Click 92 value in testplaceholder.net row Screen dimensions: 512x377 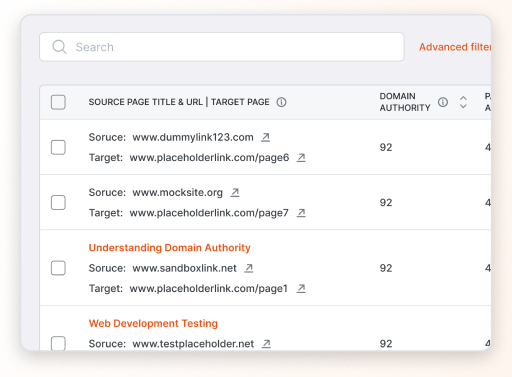[x=386, y=344]
